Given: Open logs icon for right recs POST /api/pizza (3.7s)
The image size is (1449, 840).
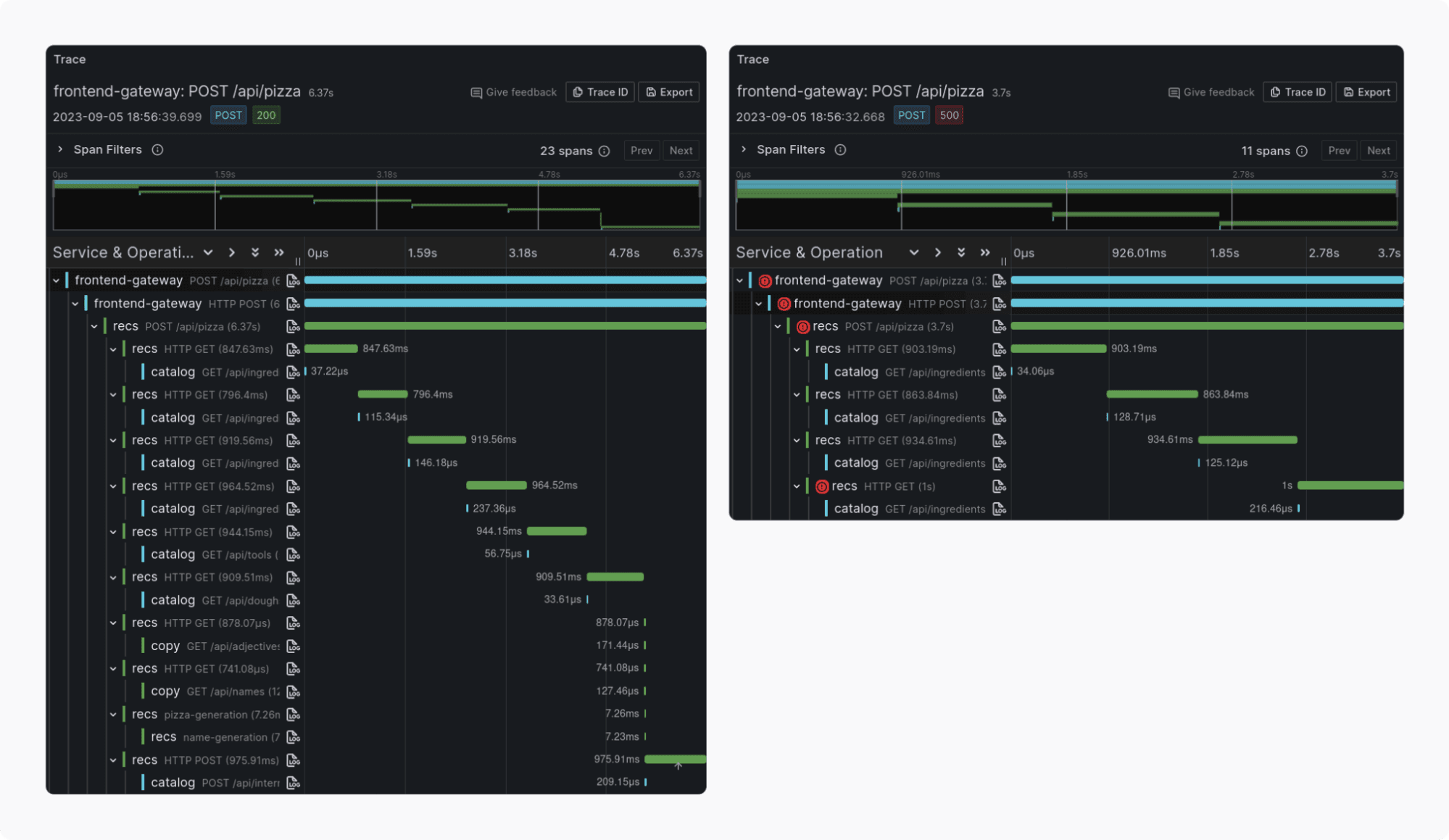Looking at the screenshot, I should pos(999,327).
